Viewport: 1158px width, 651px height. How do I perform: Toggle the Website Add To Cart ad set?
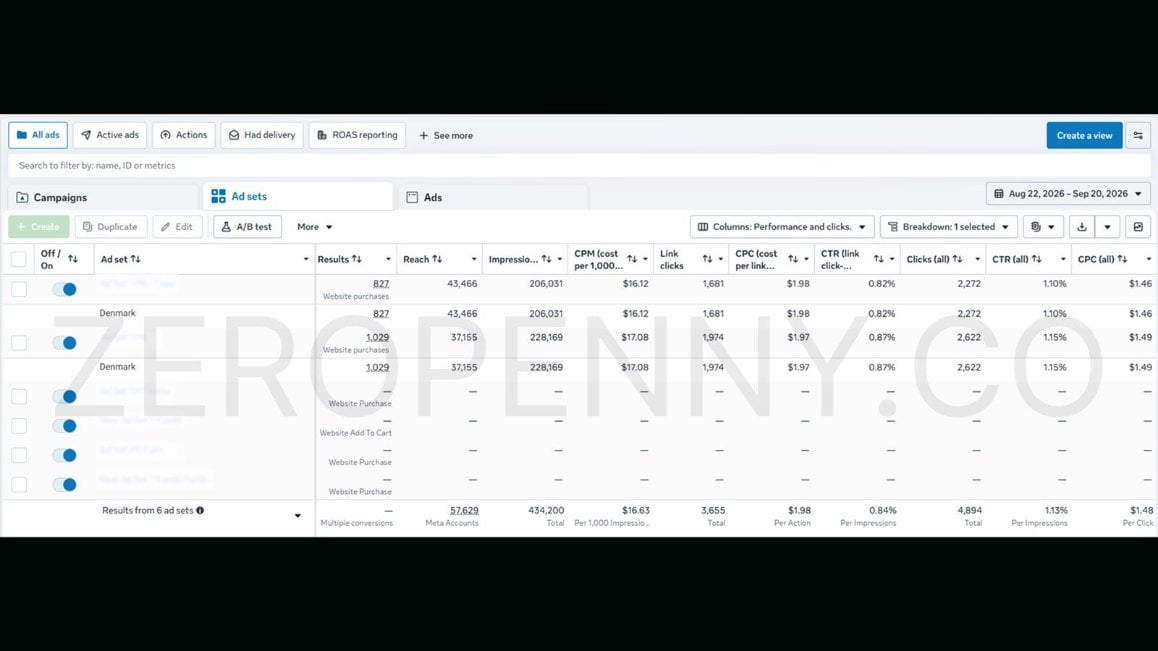[64, 426]
